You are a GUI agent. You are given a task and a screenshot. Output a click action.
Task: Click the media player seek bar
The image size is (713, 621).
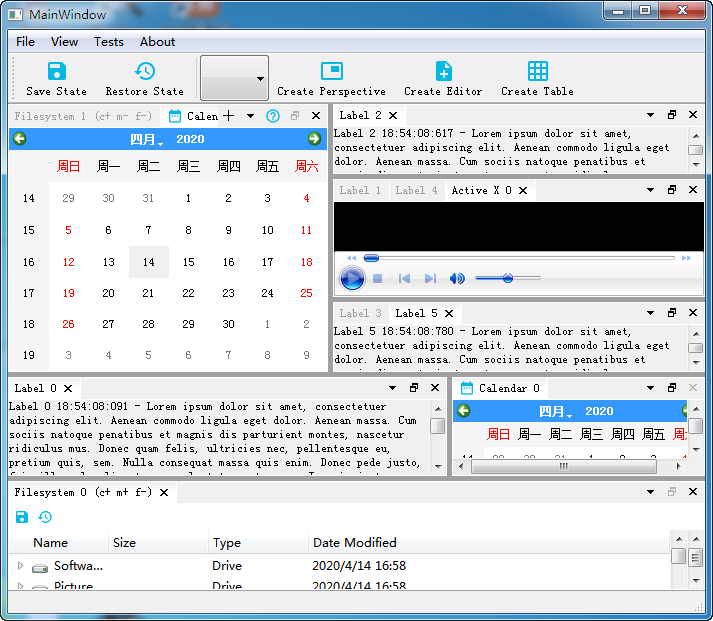(x=519, y=258)
